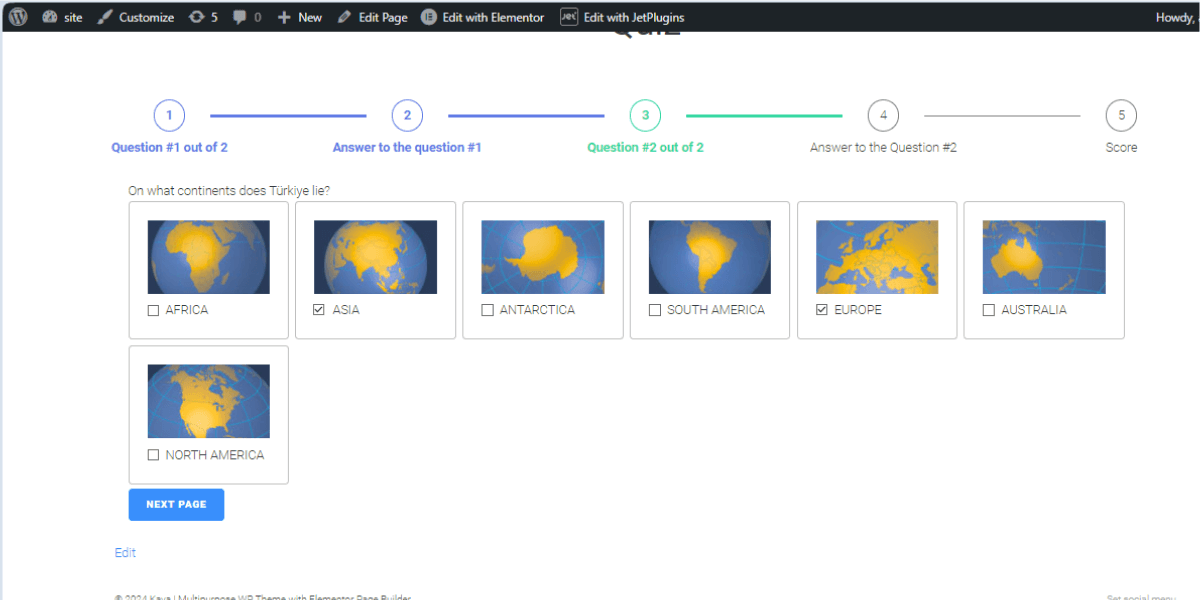Image resolution: width=1200 pixels, height=600 pixels.
Task: Uncheck the ASIA checkbox
Action: point(319,311)
